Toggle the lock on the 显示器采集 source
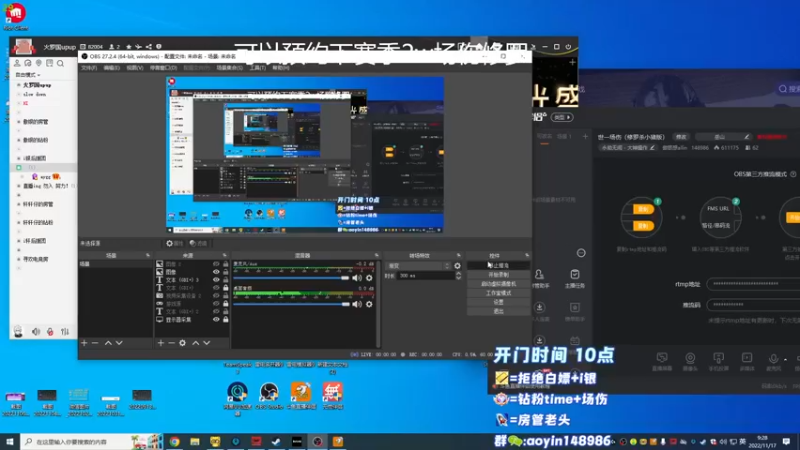The width and height of the screenshot is (800, 450). pos(226,319)
